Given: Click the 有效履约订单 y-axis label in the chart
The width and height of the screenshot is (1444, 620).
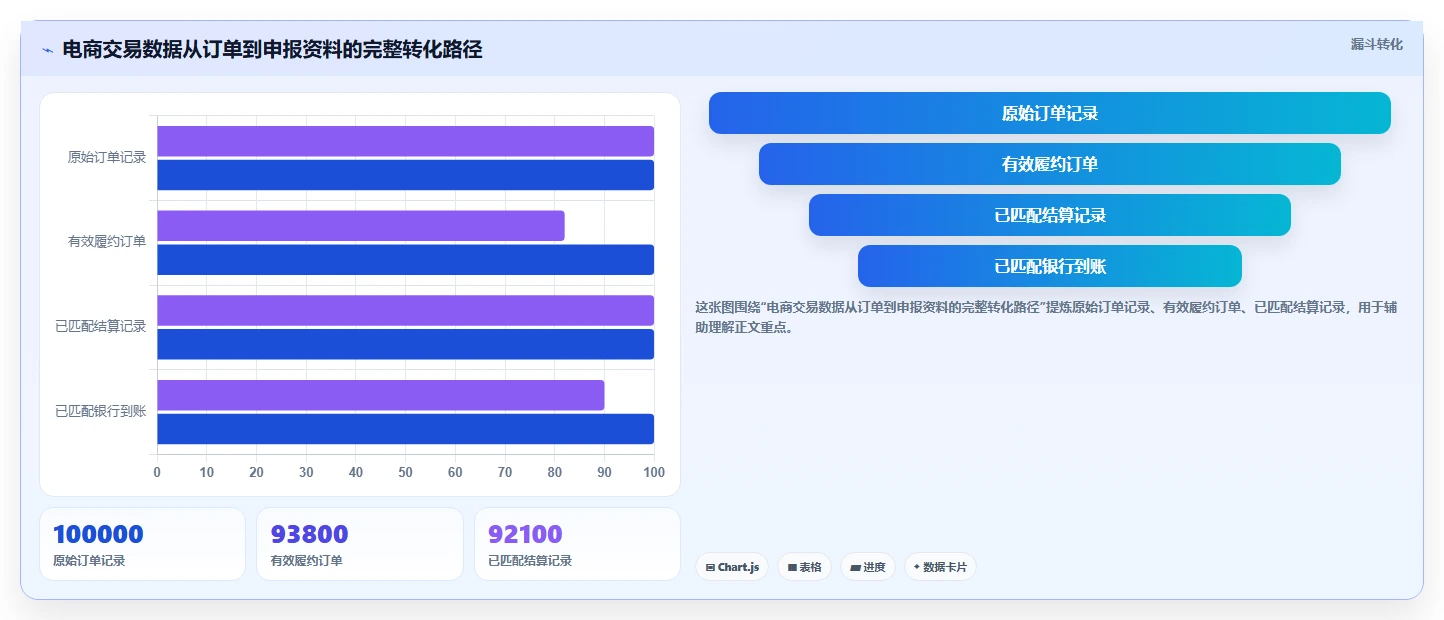Looking at the screenshot, I should [107, 242].
